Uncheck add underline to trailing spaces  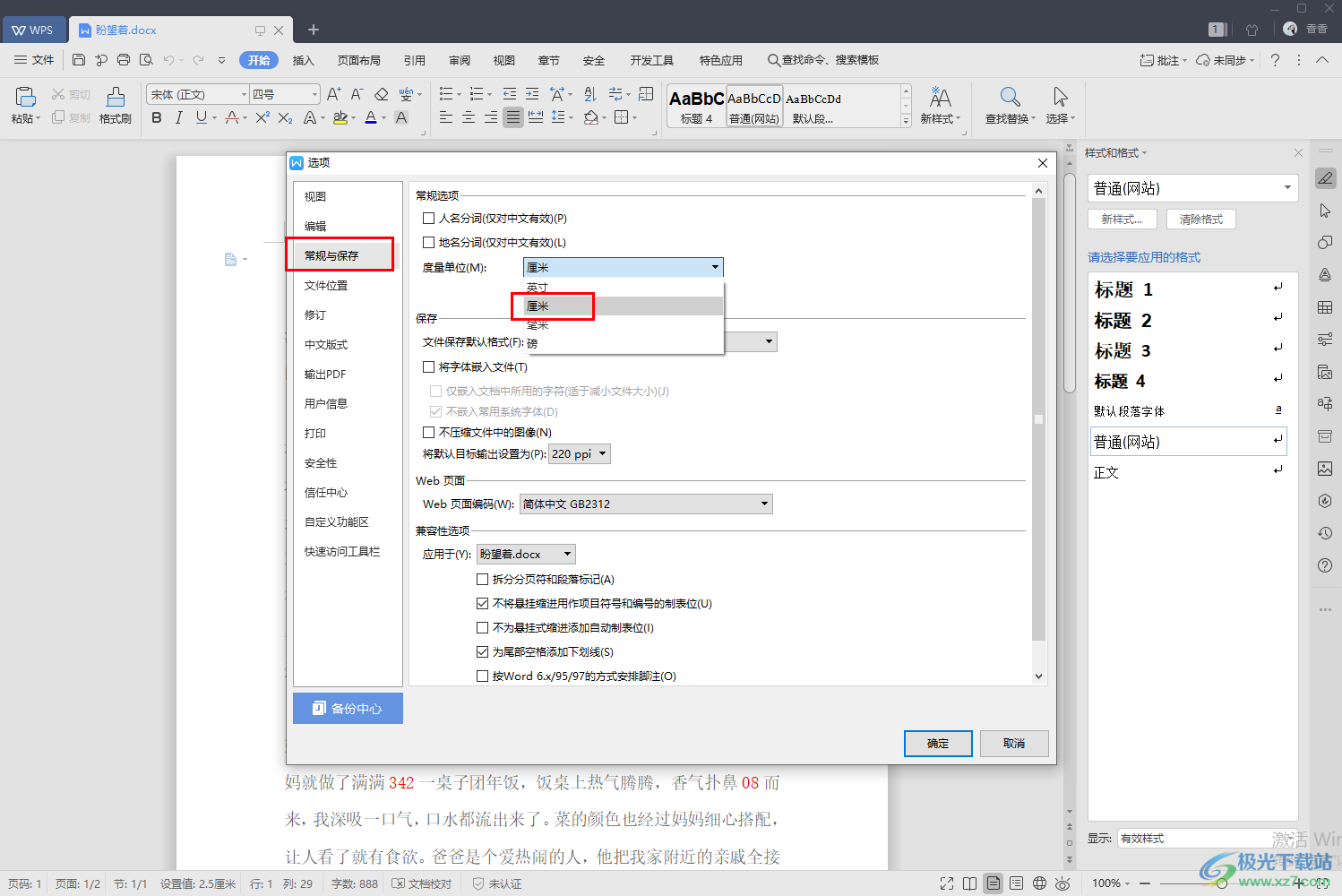tap(483, 652)
